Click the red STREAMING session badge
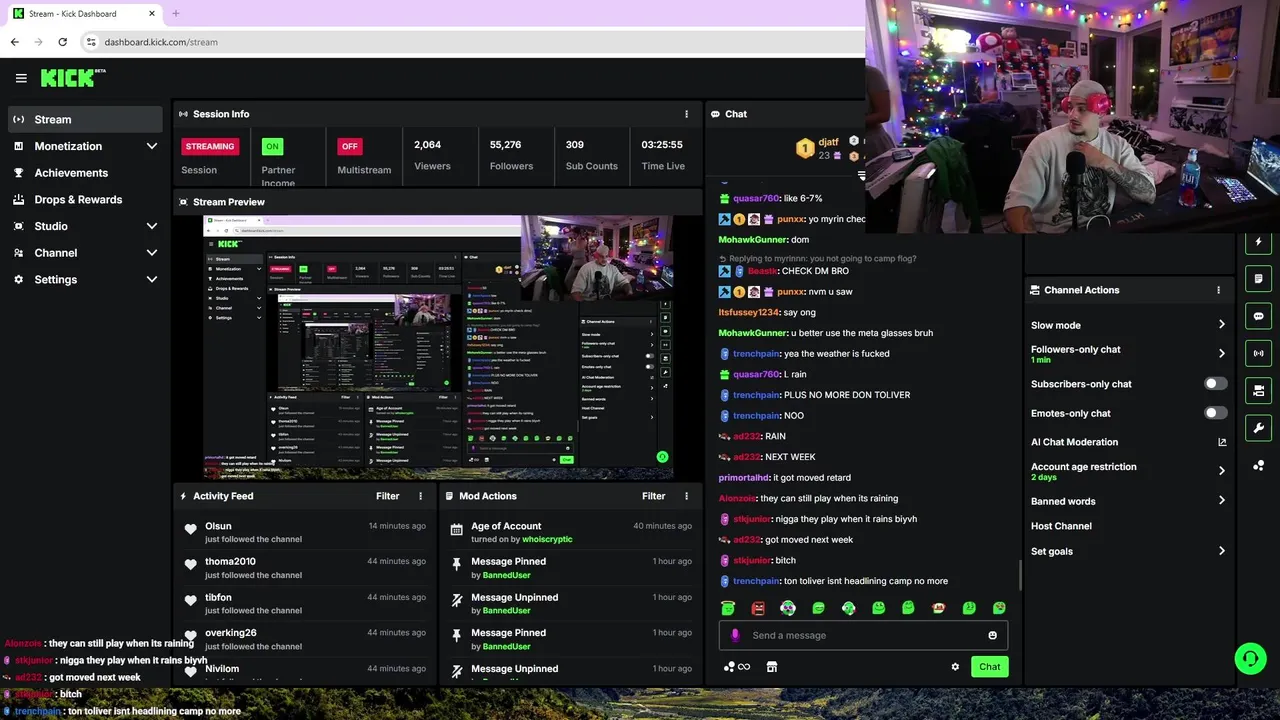1280x720 pixels. [209, 146]
